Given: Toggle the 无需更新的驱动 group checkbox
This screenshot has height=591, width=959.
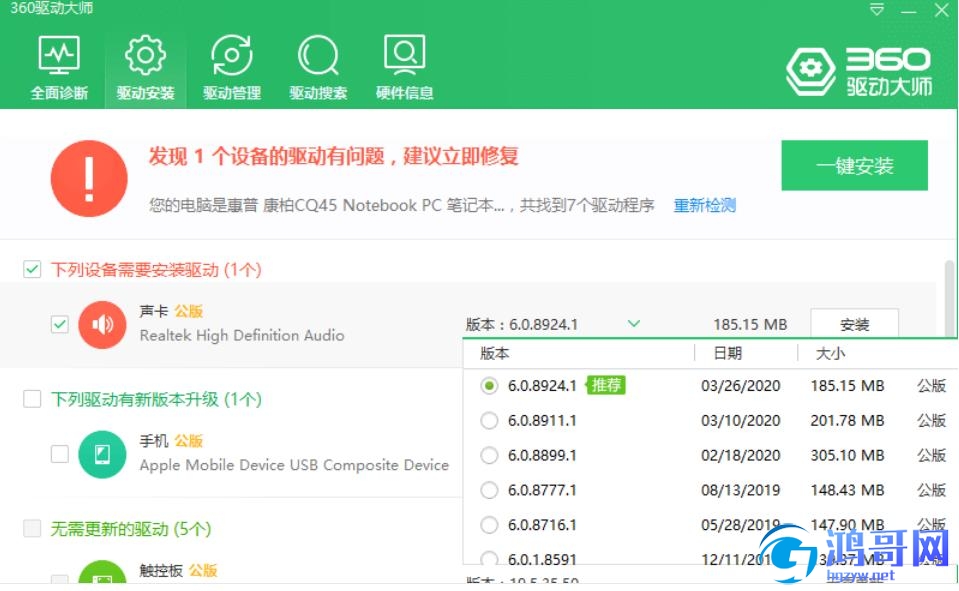Looking at the screenshot, I should pyautogui.click(x=32, y=528).
